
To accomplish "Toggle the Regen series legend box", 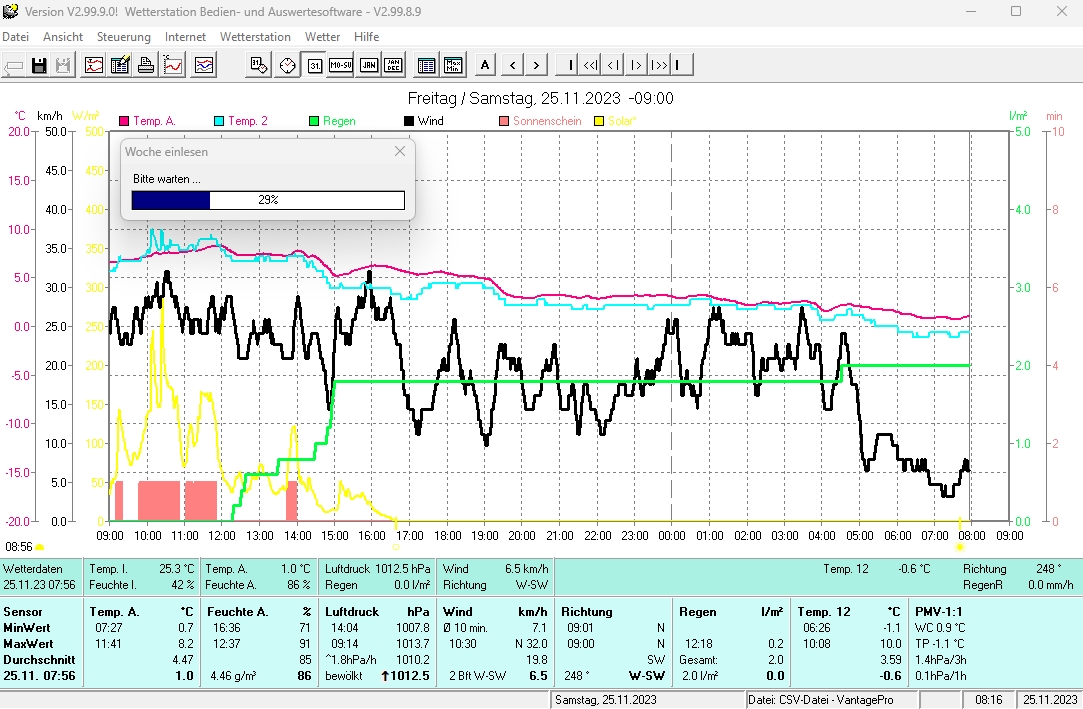I will pos(314,121).
